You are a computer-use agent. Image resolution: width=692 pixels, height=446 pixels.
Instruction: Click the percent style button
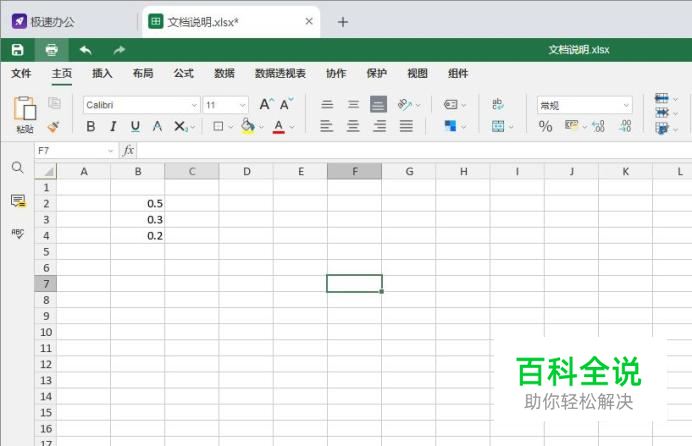pyautogui.click(x=545, y=127)
